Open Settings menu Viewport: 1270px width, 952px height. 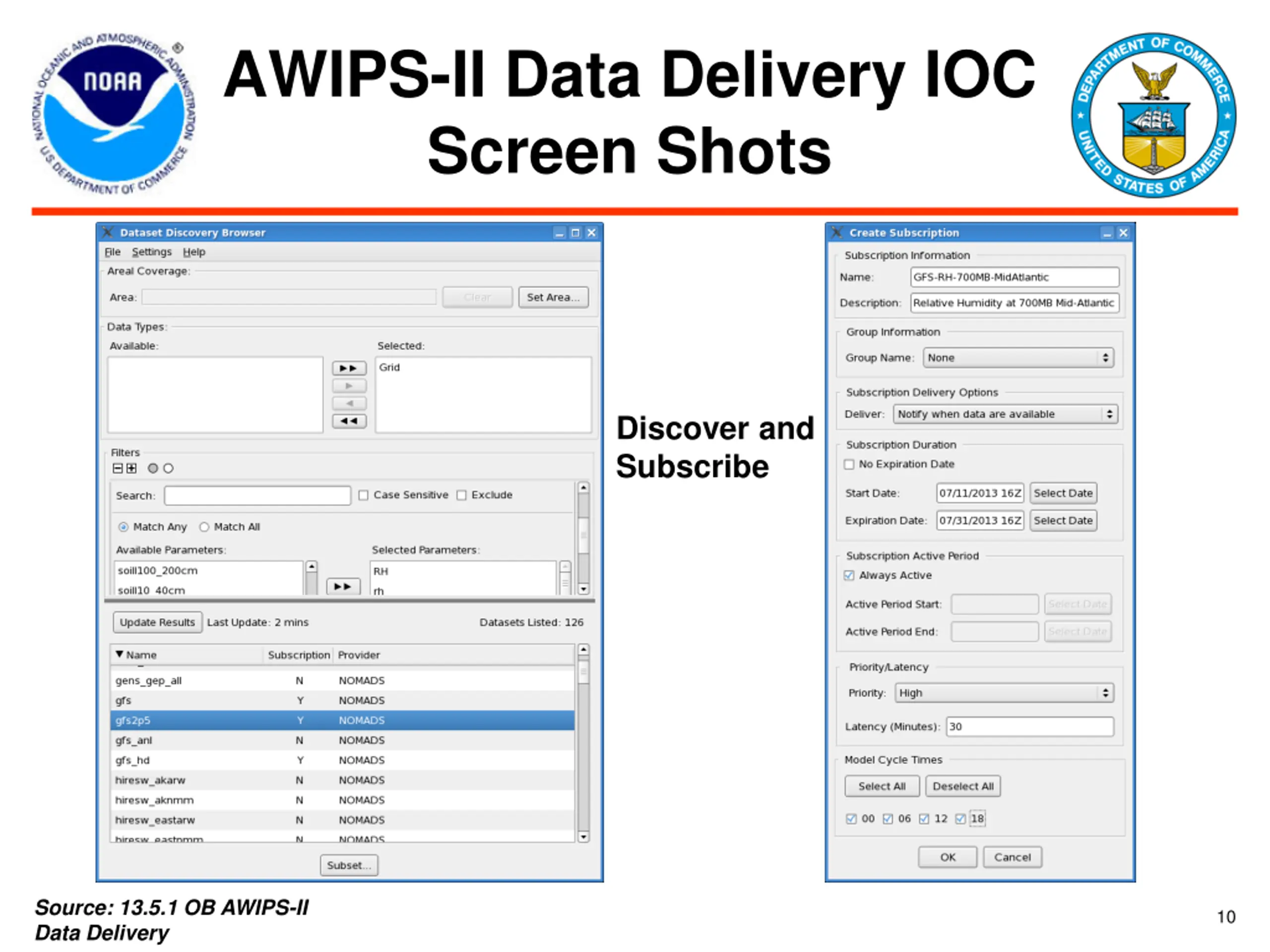tap(152, 252)
